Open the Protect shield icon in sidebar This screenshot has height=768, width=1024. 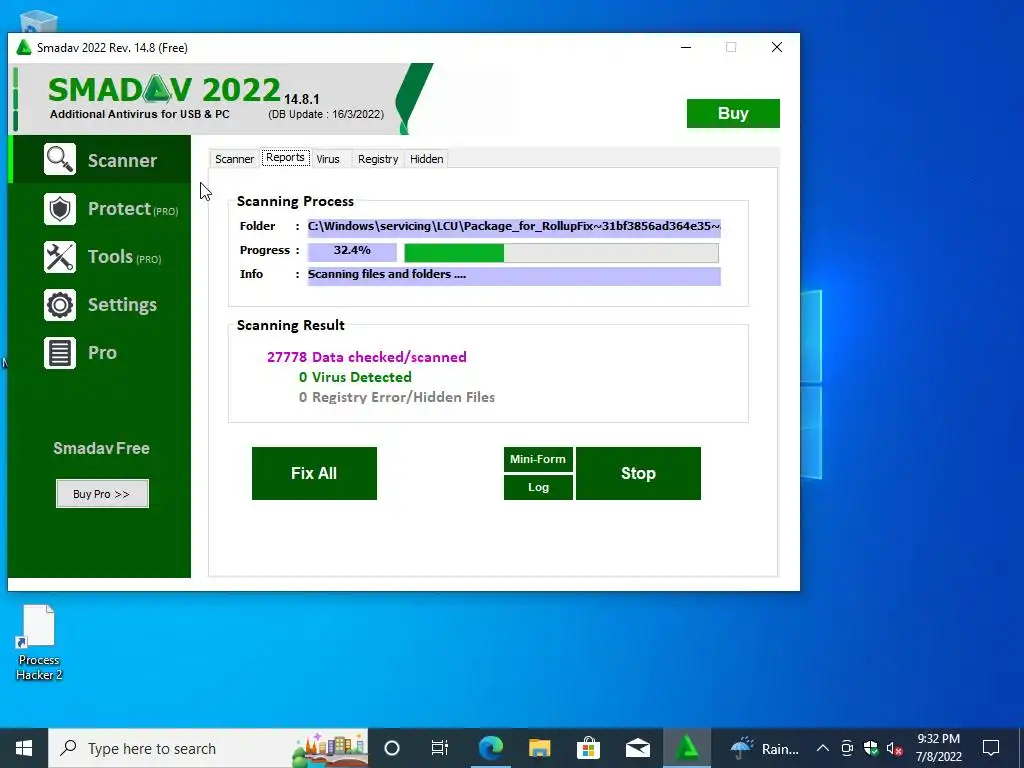pyautogui.click(x=60, y=209)
